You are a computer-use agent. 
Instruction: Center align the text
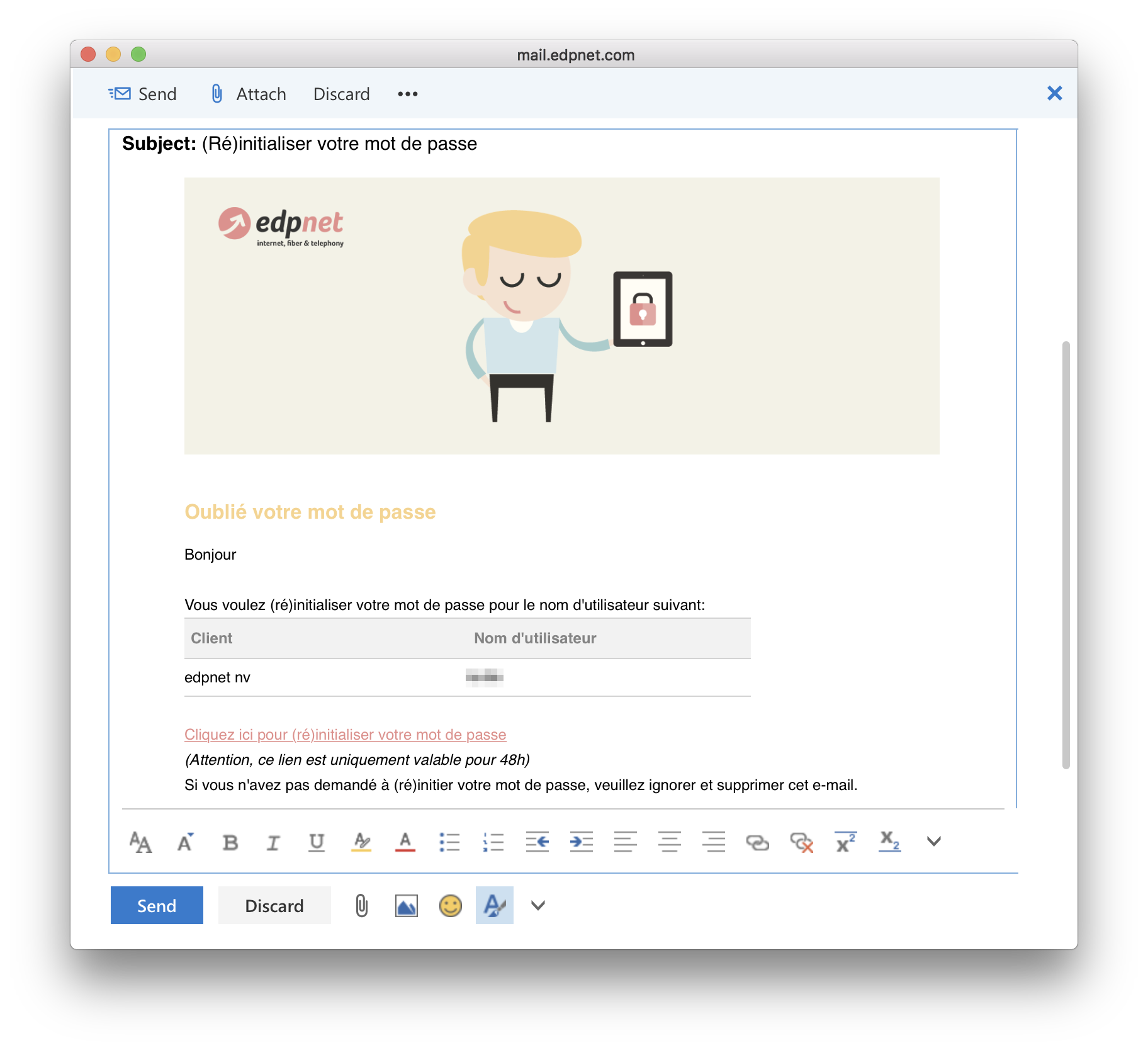click(669, 842)
